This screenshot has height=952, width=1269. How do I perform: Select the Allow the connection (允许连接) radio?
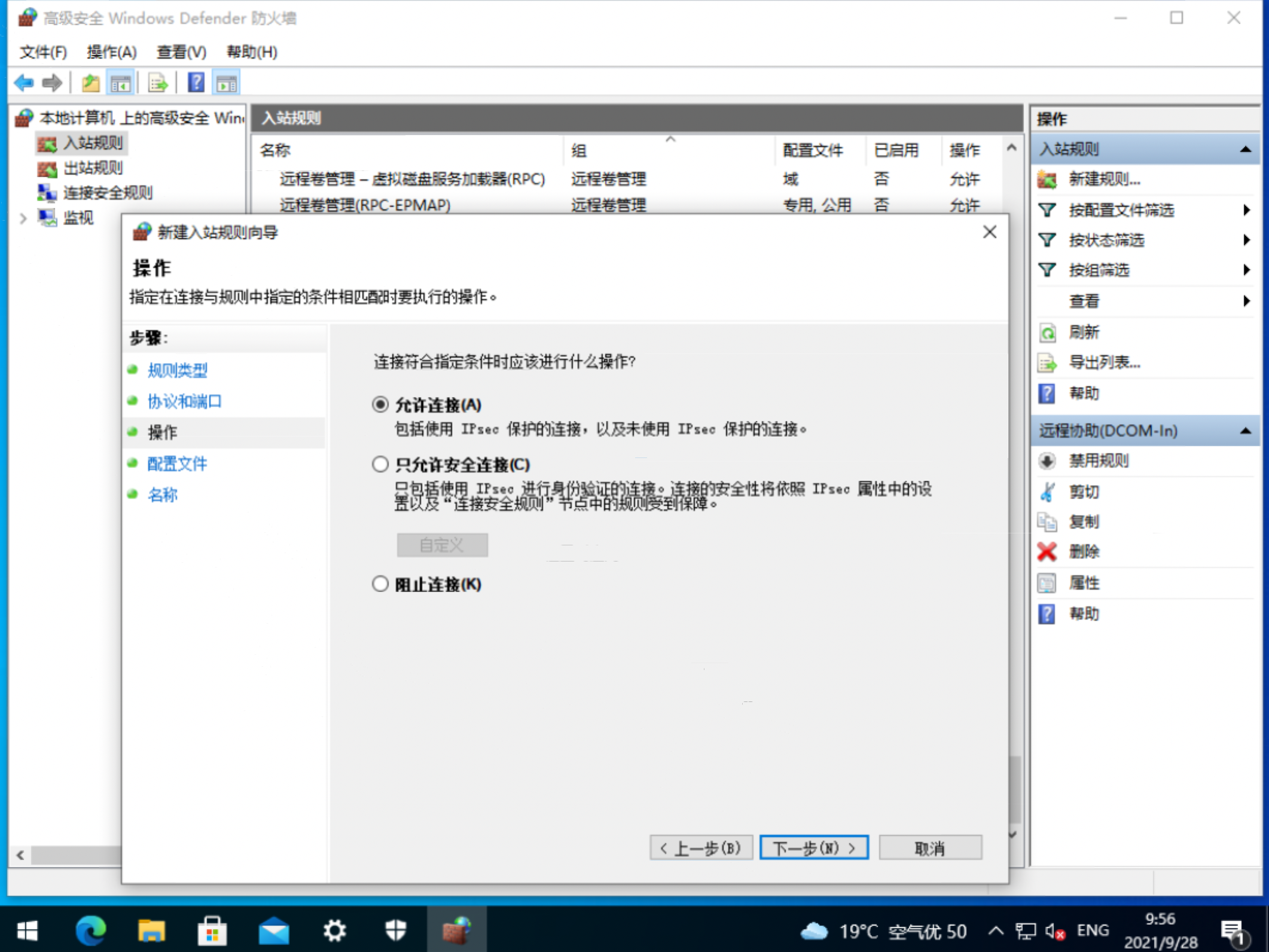pos(380,405)
